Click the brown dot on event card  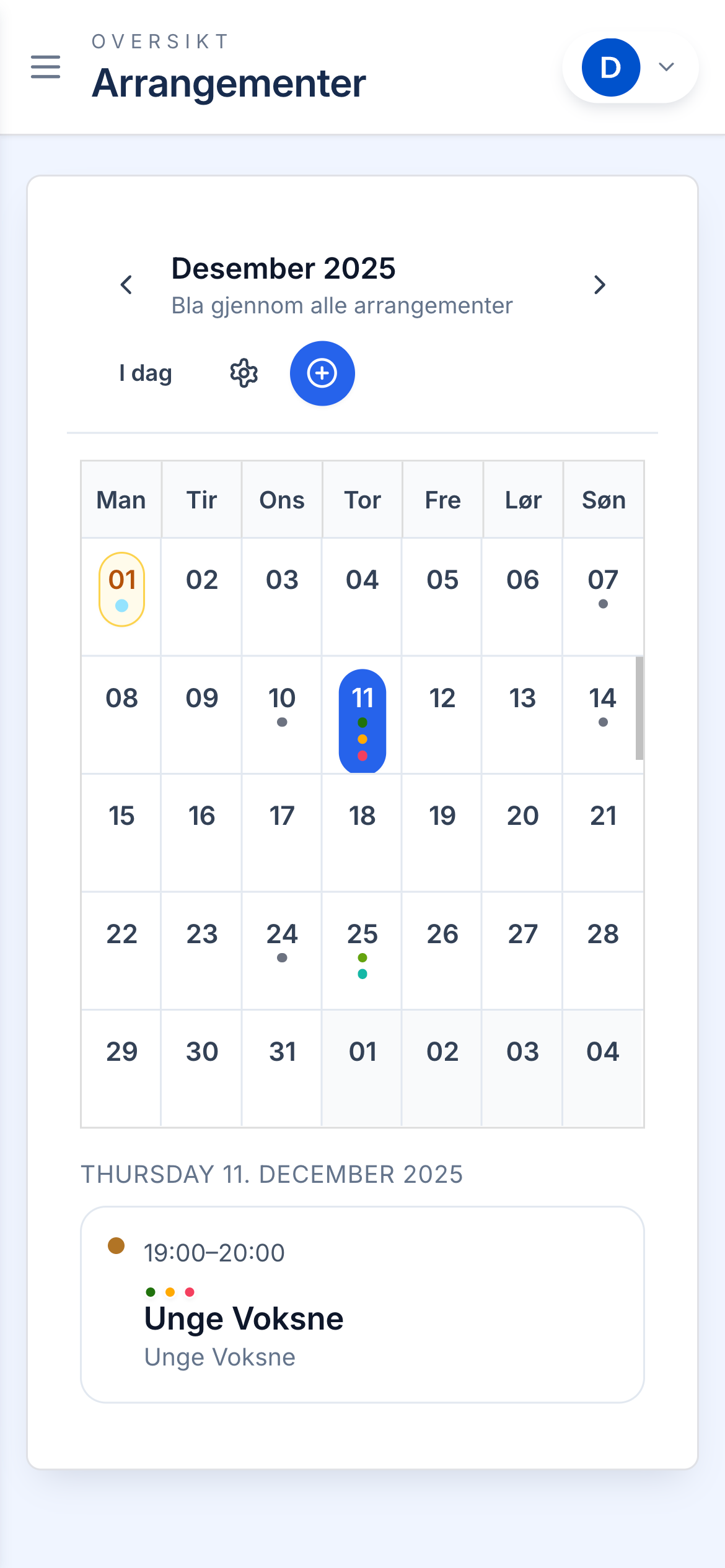[x=116, y=1245]
